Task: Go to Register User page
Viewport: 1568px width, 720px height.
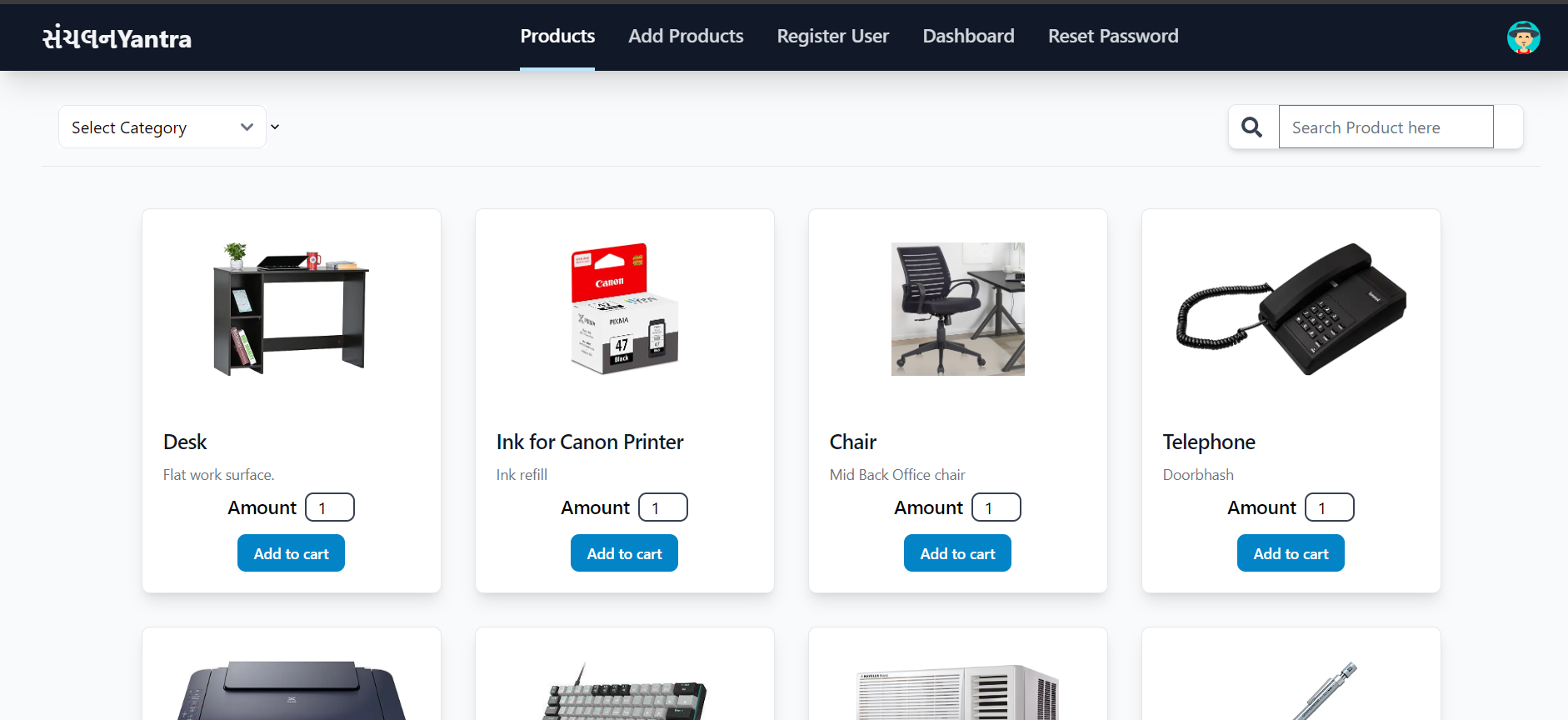Action: (832, 36)
